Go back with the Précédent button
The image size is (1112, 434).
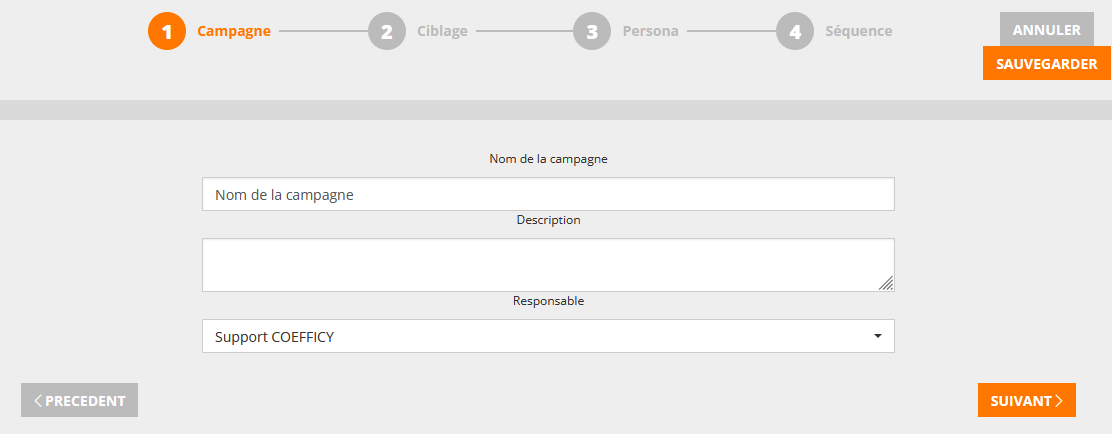[80, 400]
